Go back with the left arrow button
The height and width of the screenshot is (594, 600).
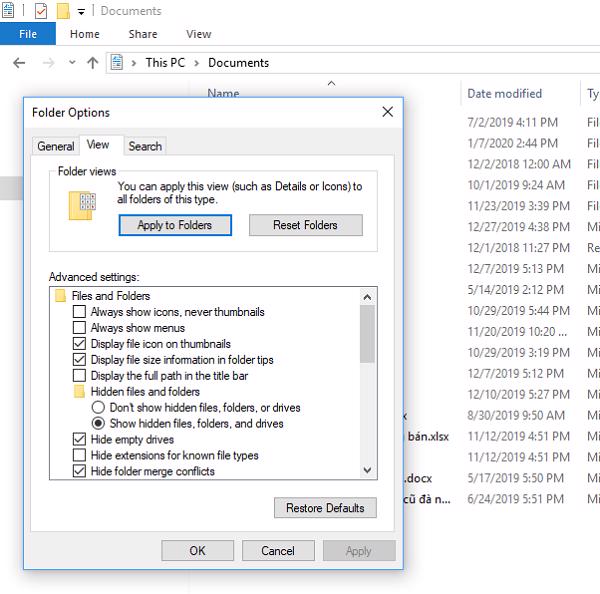pyautogui.click(x=19, y=63)
